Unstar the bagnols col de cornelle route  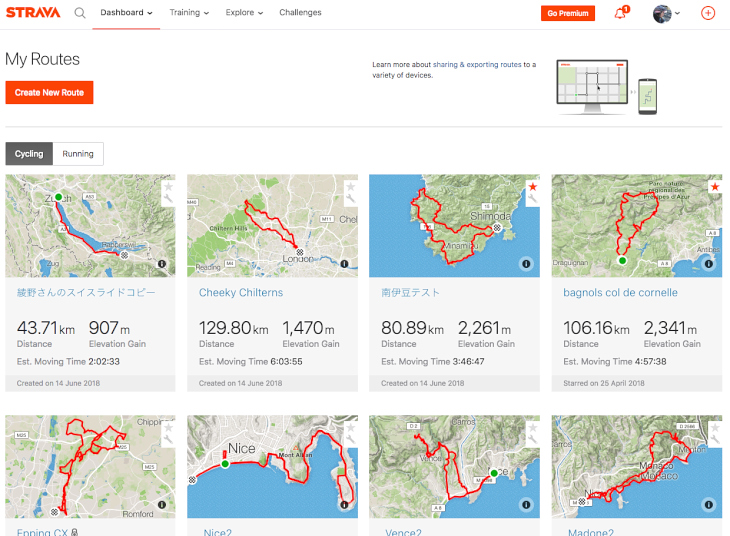tap(715, 187)
